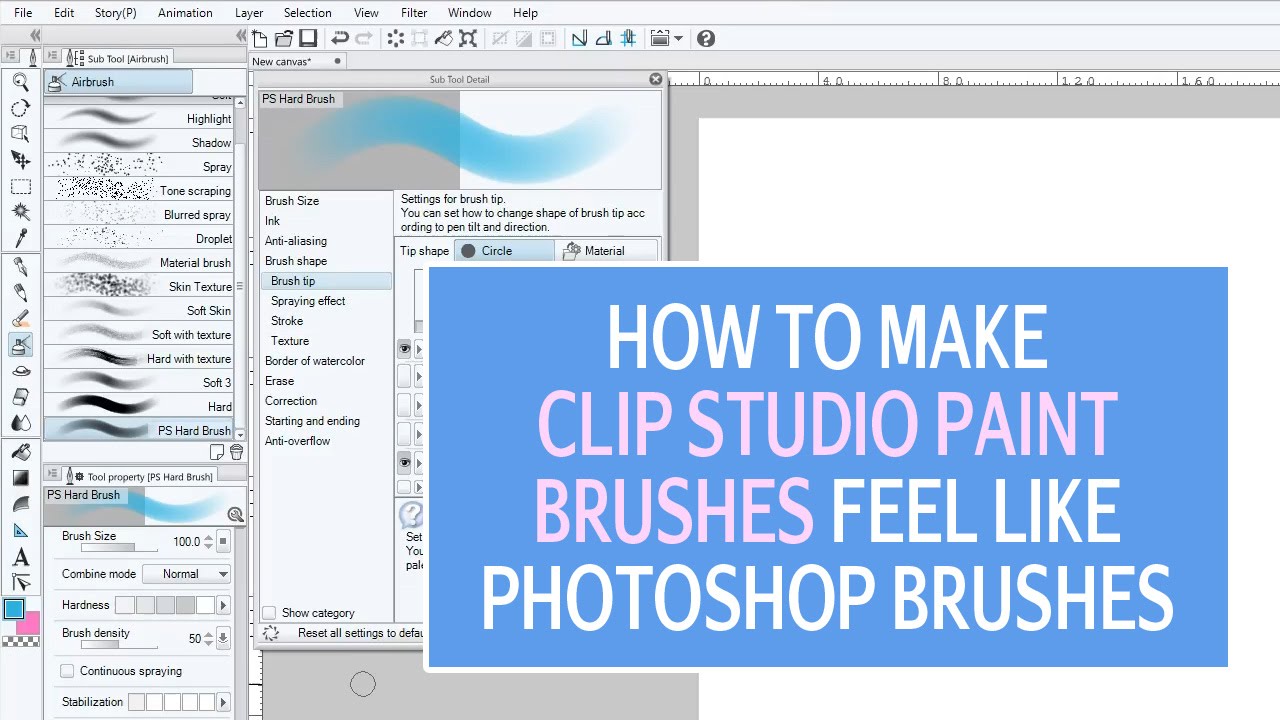Screen dimensions: 1280x720
Task: Select the Blend droplets tool
Action: coord(20,423)
